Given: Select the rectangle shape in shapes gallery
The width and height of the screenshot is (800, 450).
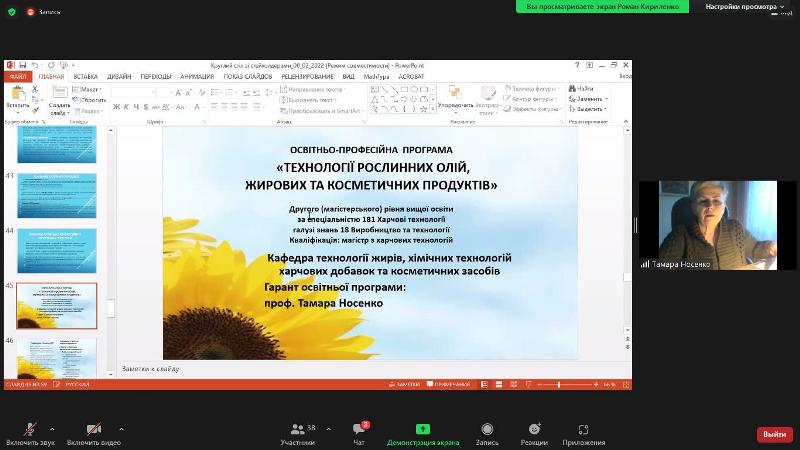Looking at the screenshot, I should [x=404, y=89].
